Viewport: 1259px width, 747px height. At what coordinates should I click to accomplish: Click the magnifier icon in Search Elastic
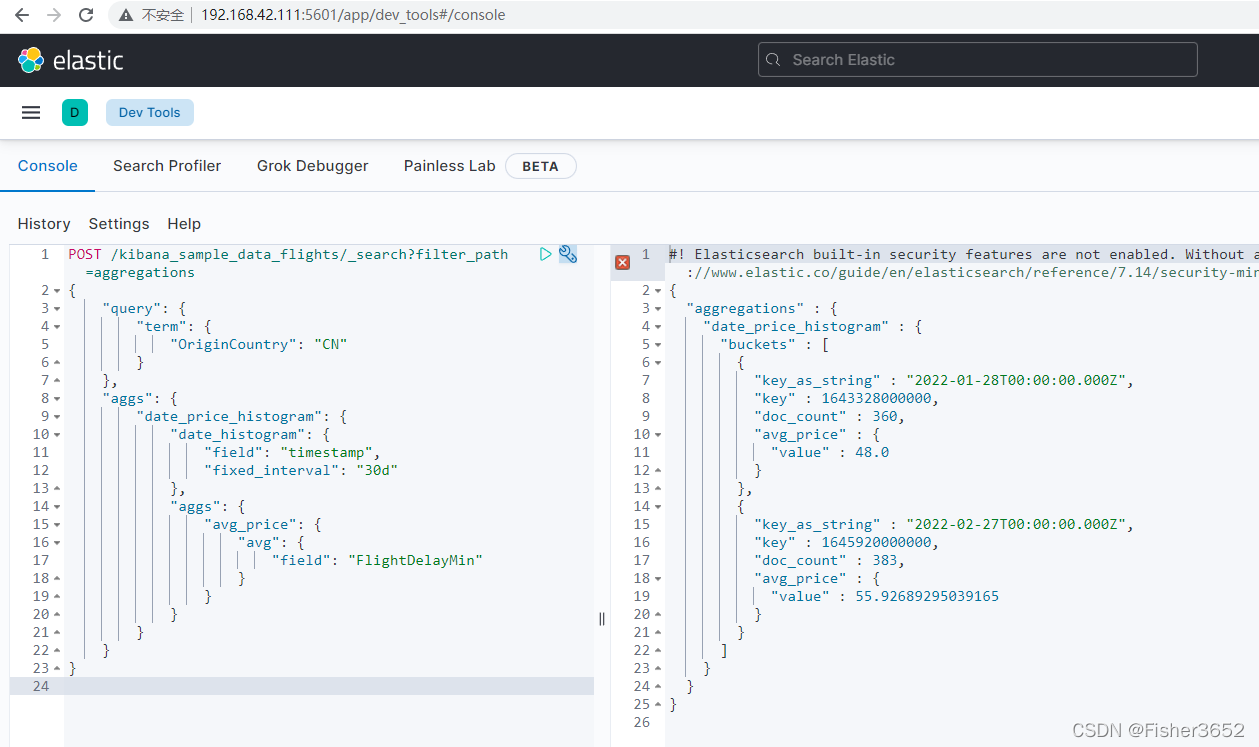coord(773,60)
